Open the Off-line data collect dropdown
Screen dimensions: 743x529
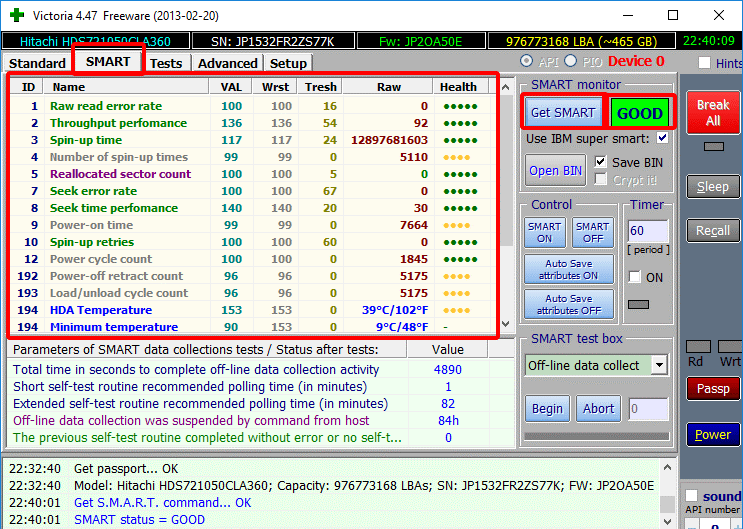tap(659, 365)
